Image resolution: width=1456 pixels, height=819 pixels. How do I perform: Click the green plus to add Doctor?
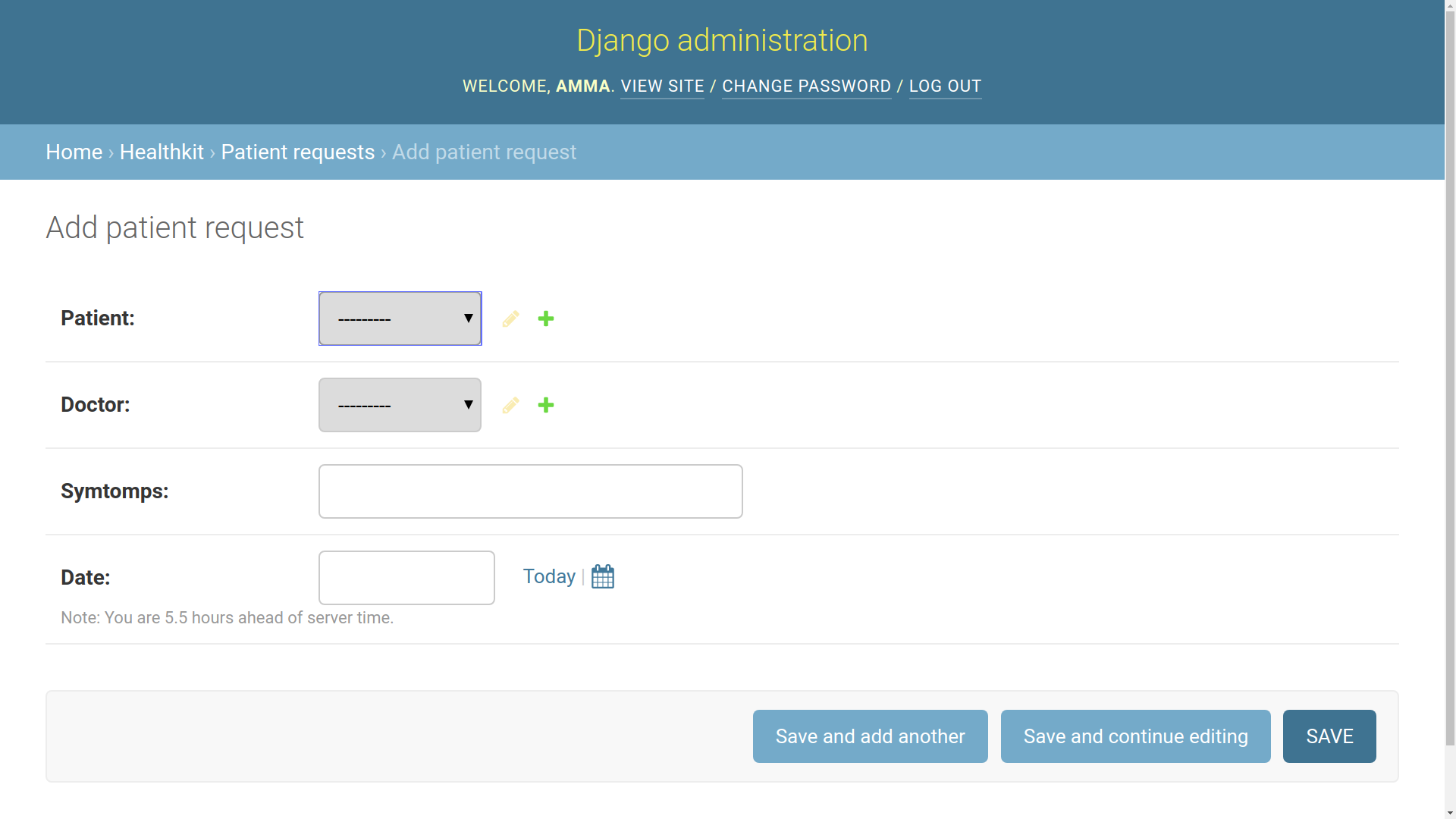click(546, 405)
